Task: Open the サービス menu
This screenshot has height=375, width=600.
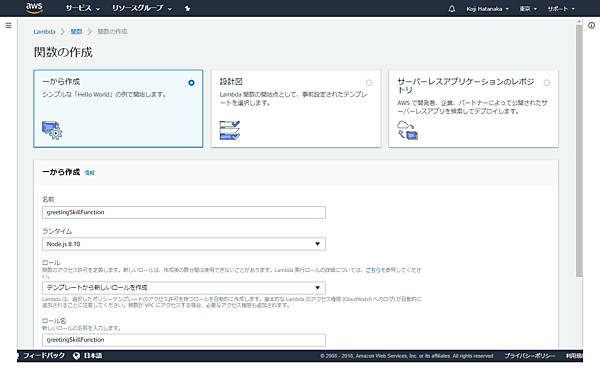Action: tap(82, 8)
